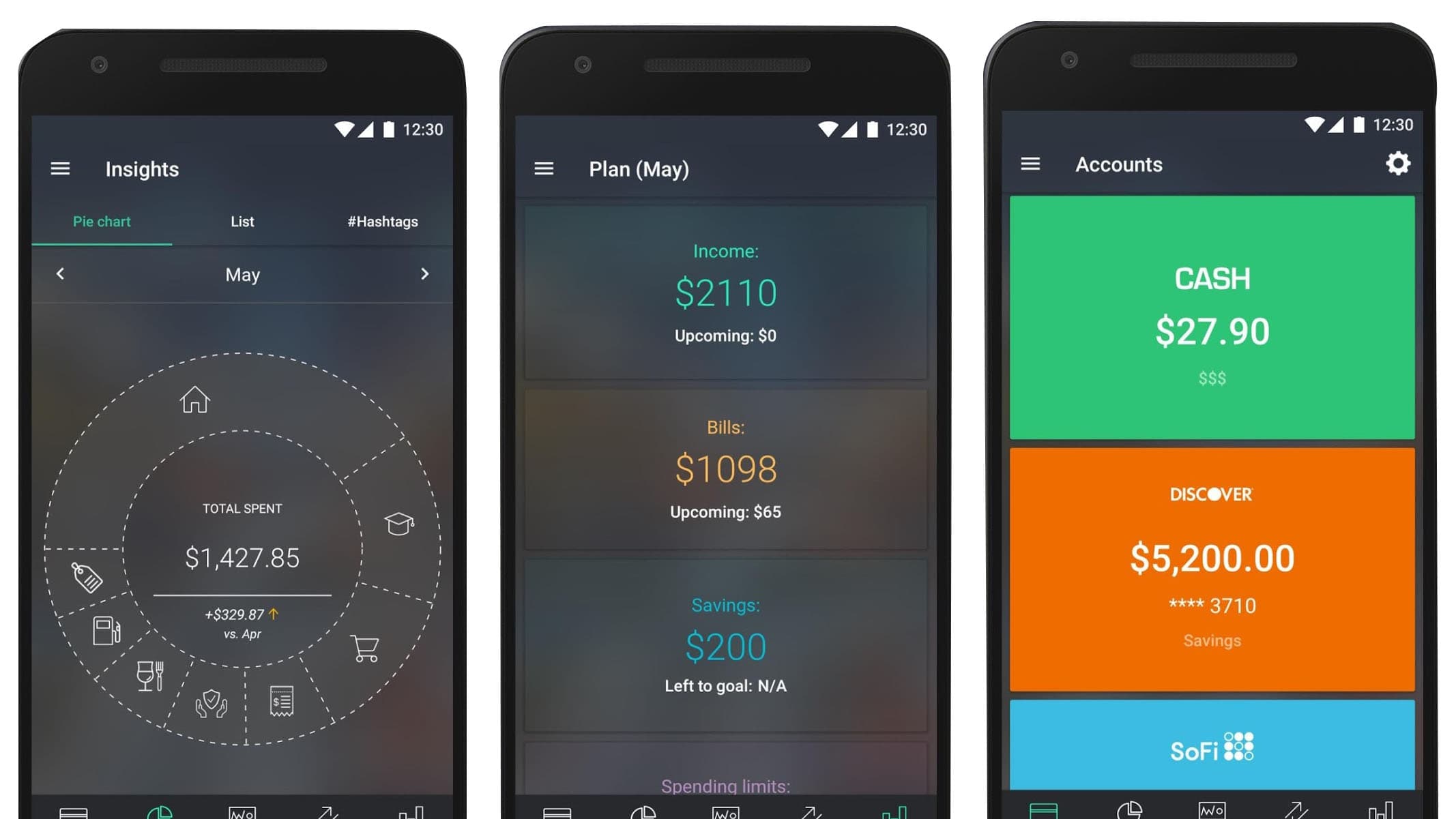Viewport: 1456px width, 819px height.
Task: Open Settings gear on Accounts screen
Action: coord(1396,163)
